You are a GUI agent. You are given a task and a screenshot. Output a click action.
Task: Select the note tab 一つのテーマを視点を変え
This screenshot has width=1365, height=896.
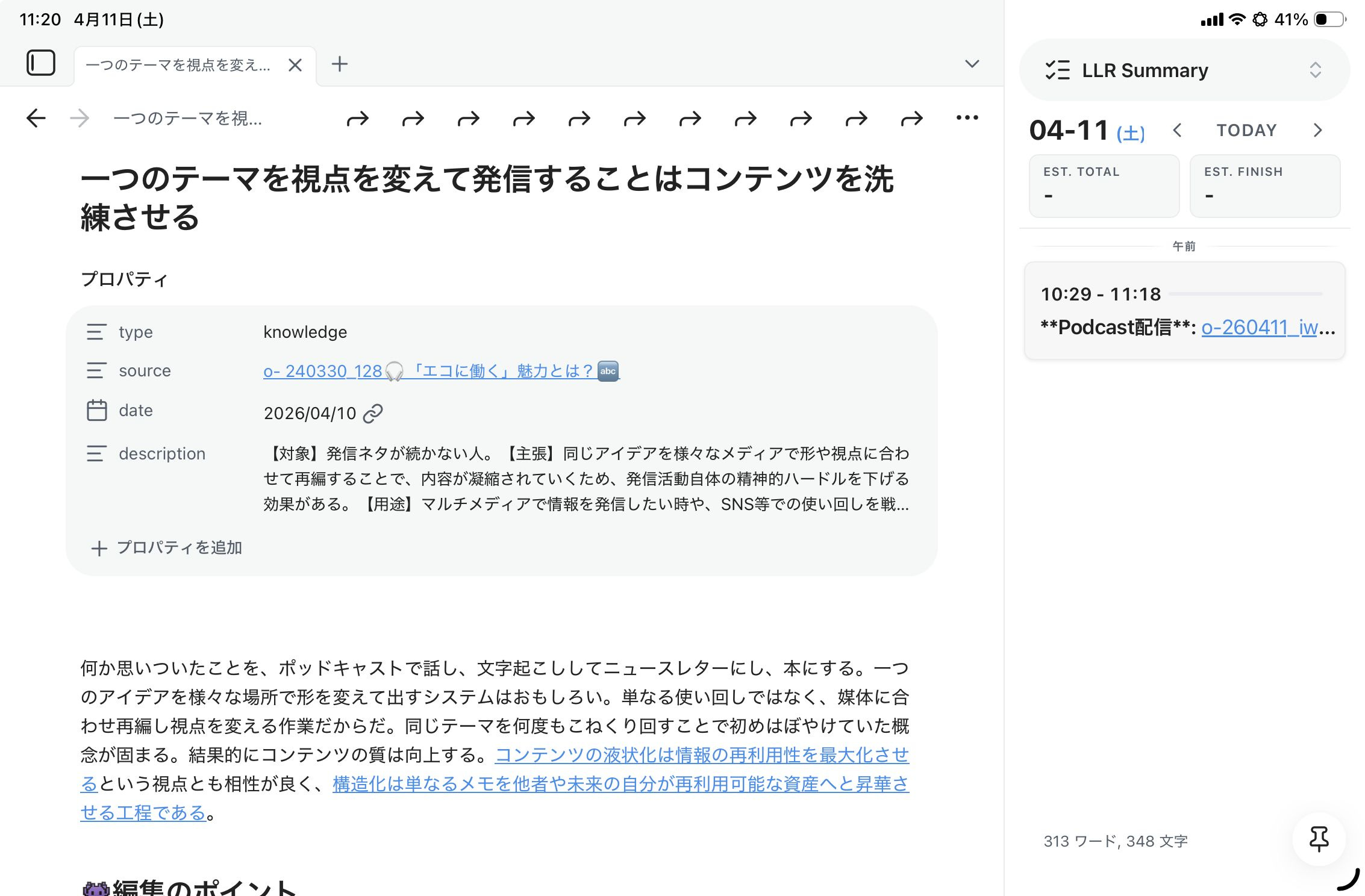(x=178, y=65)
